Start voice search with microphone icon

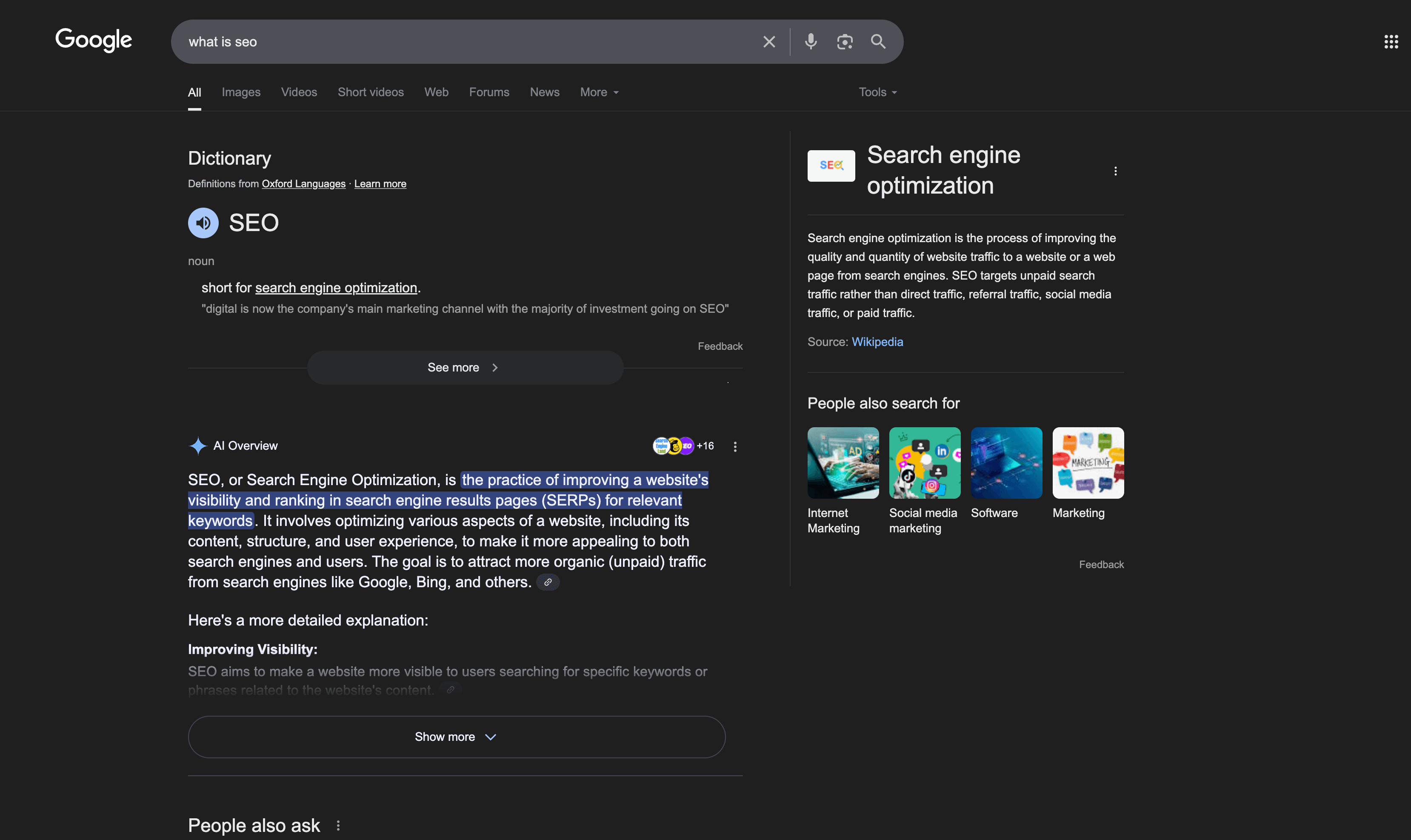(x=811, y=41)
